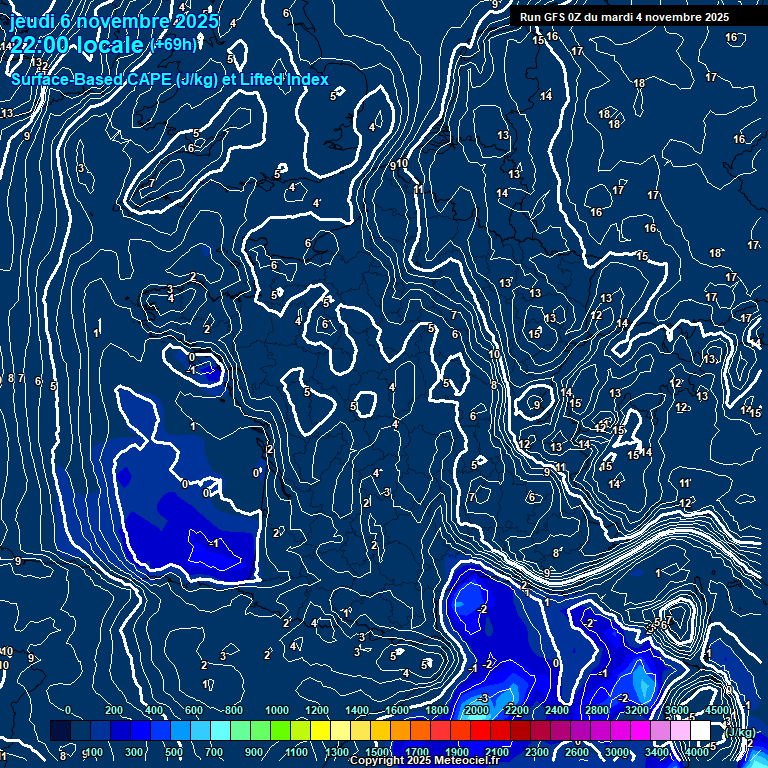768x768 pixels.
Task: Click the legend value '2400'
Action: pyautogui.click(x=557, y=710)
